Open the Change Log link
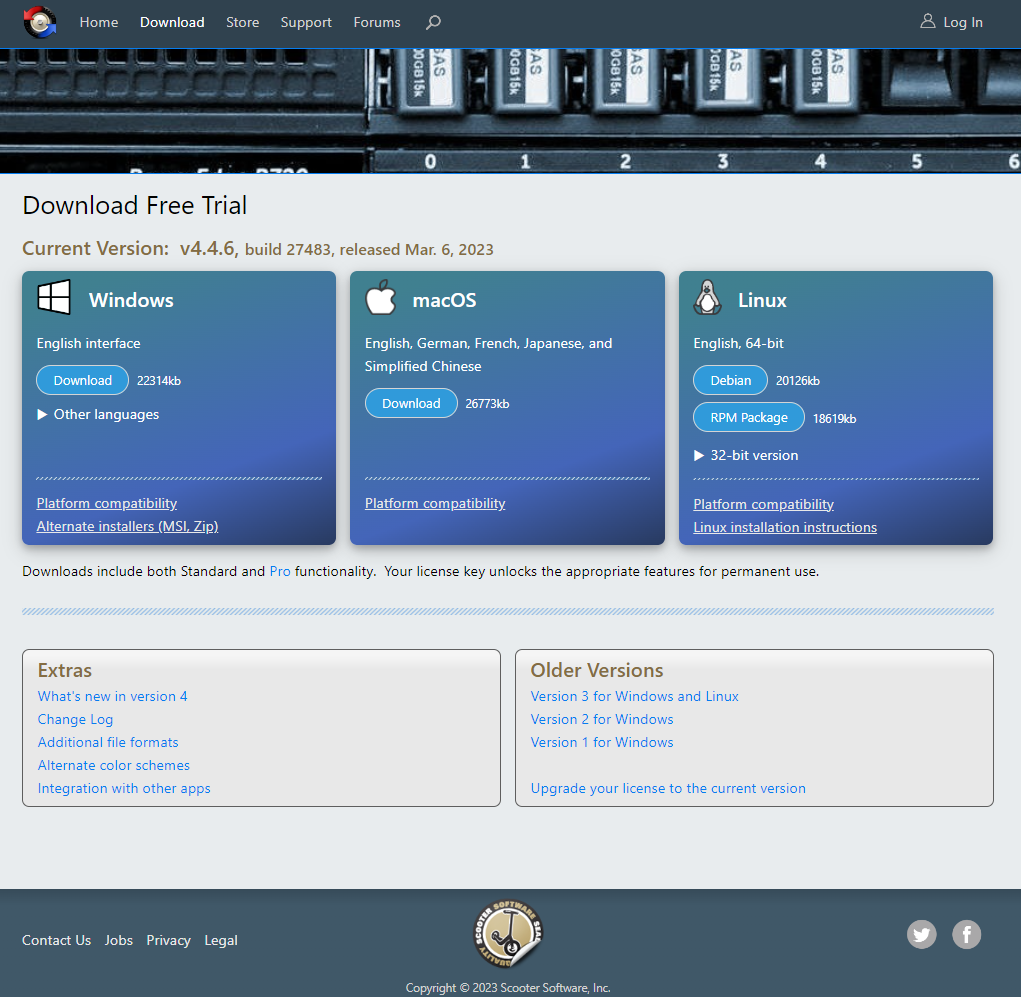Viewport: 1021px width, 997px height. (76, 719)
